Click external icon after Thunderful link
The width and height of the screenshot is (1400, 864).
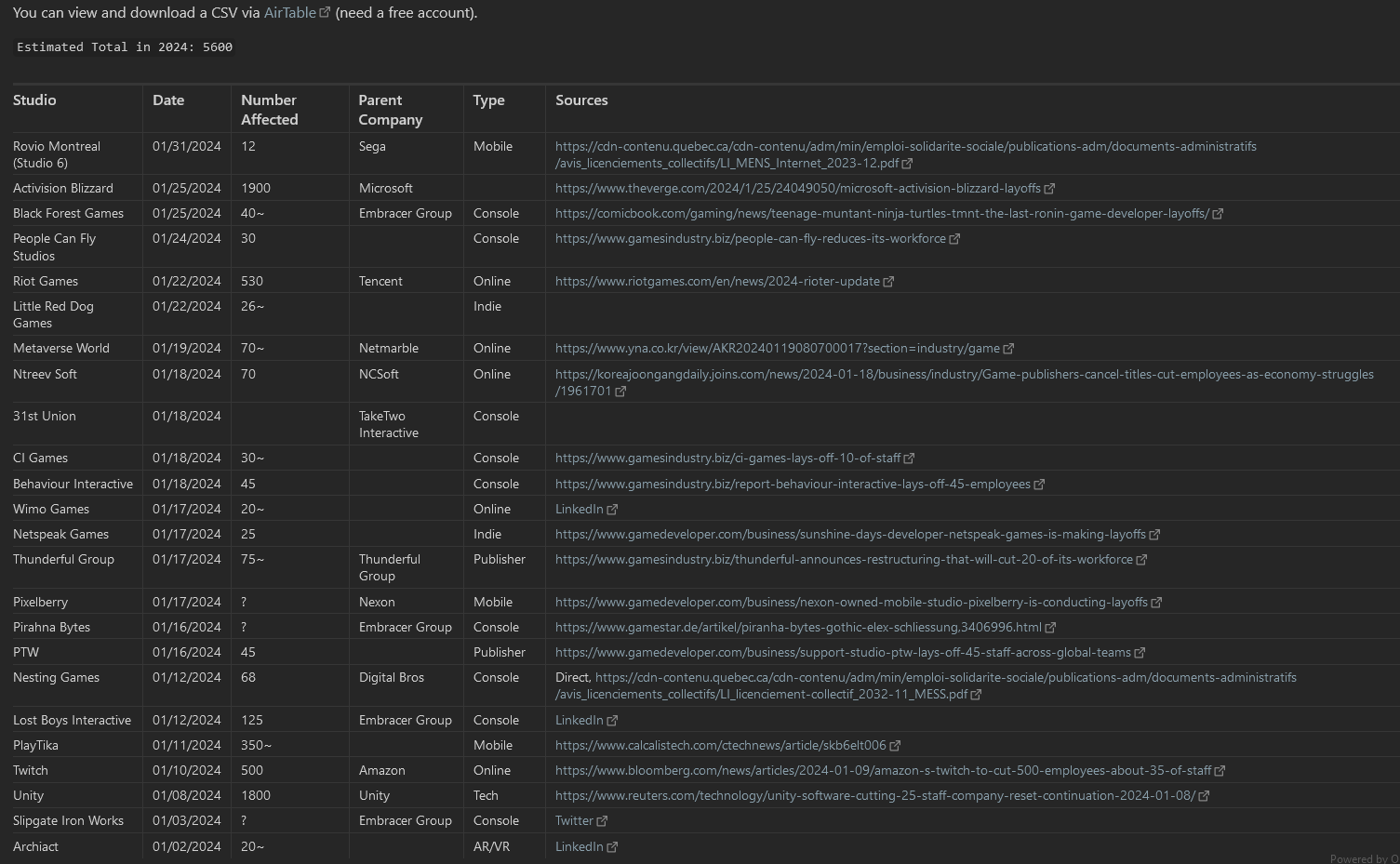coord(1141,560)
